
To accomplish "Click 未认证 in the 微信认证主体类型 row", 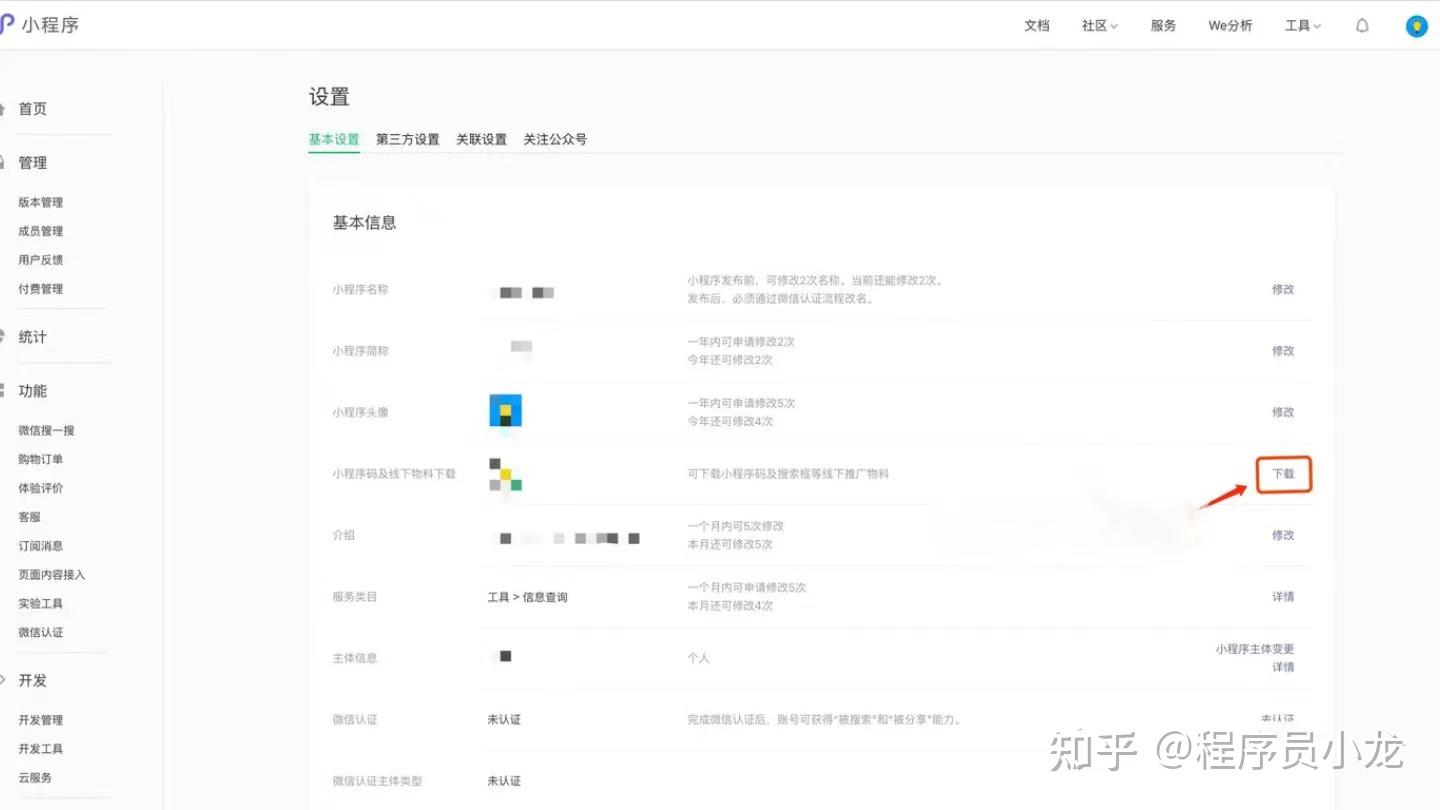I will 504,781.
